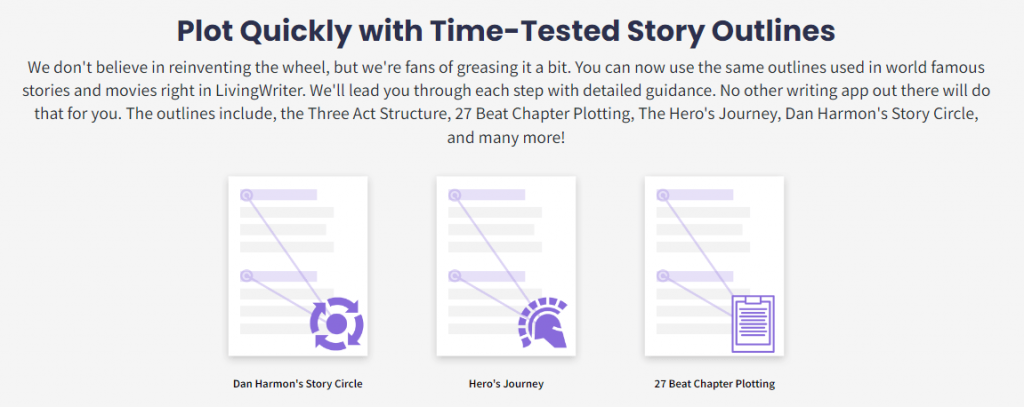
Task: Select upper circle marker in Story Circle card
Action: (246, 195)
